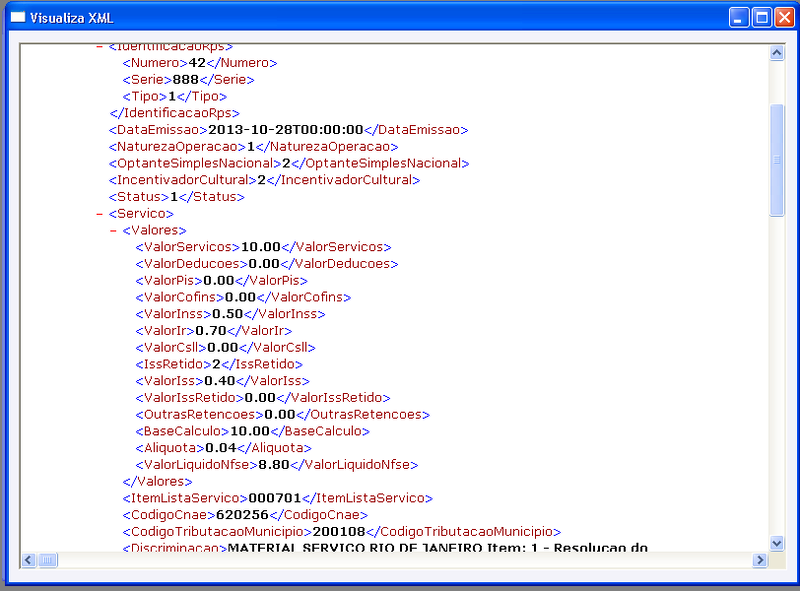The height and width of the screenshot is (591, 800).
Task: Click the vertical scrollbar down arrow
Action: 777,543
